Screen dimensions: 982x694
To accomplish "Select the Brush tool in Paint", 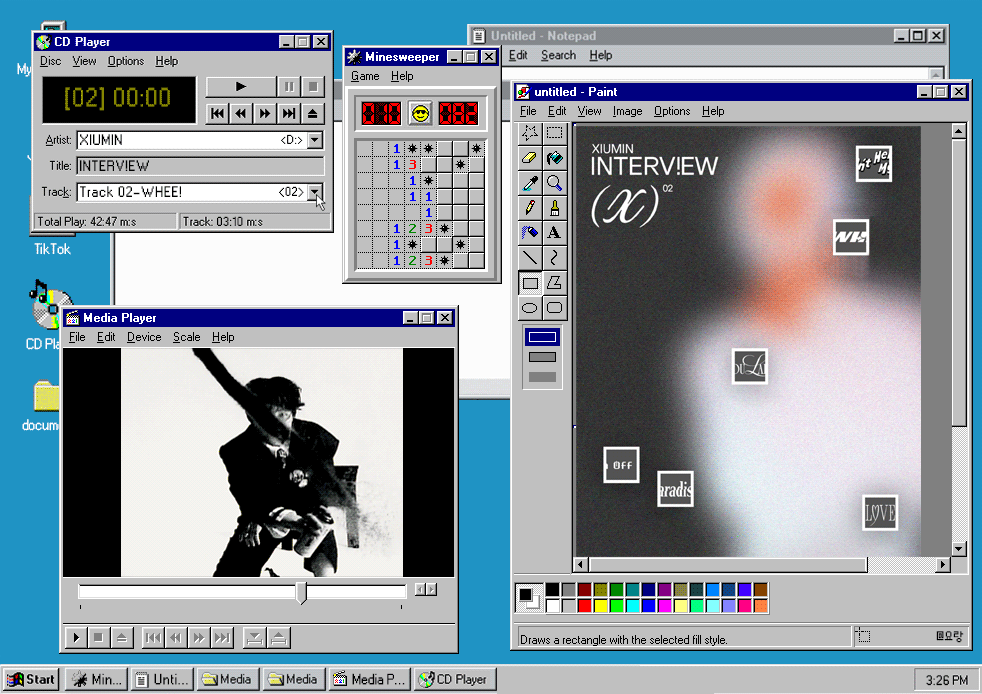I will [x=554, y=208].
